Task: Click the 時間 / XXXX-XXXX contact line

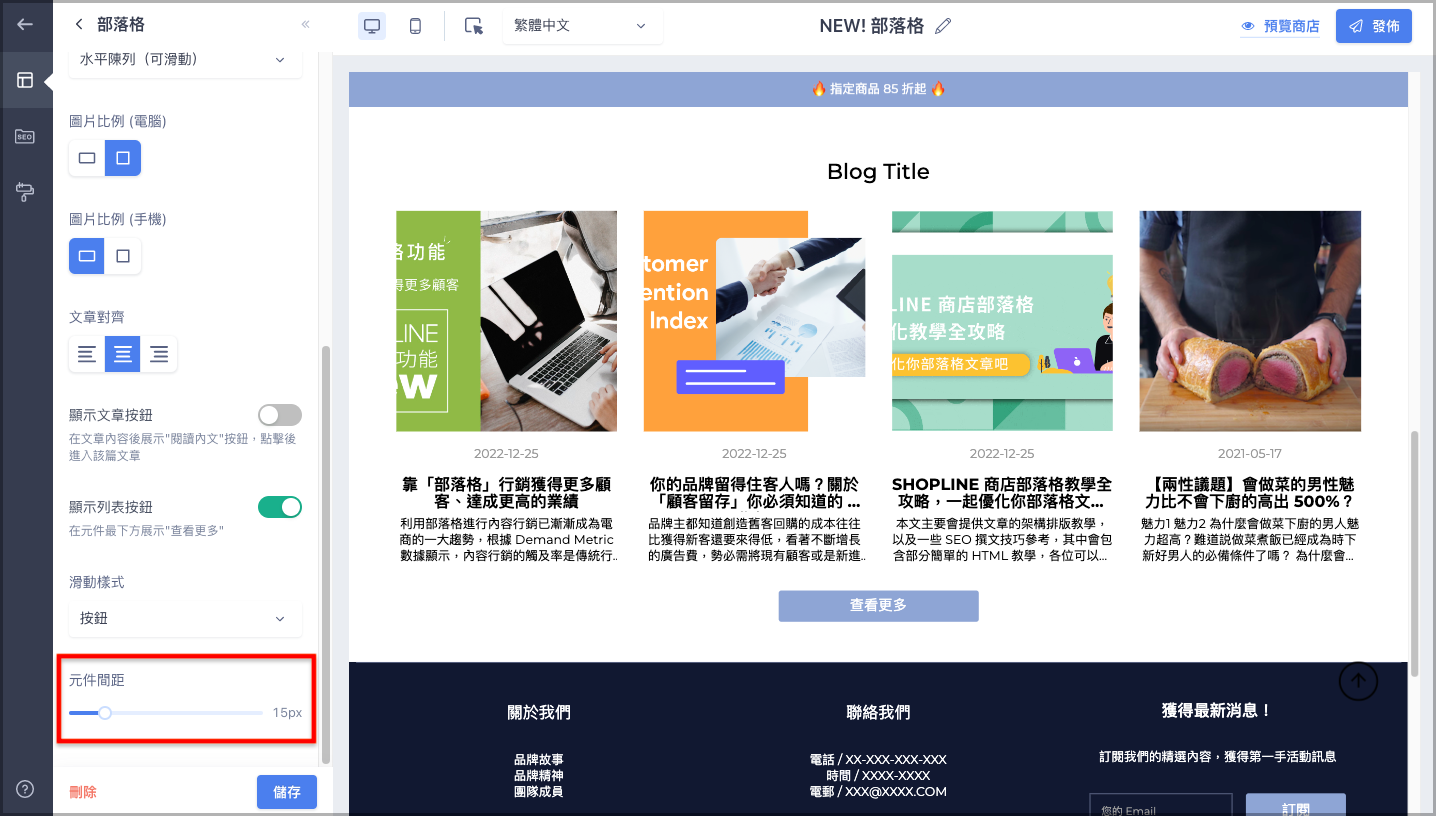Action: (x=878, y=776)
